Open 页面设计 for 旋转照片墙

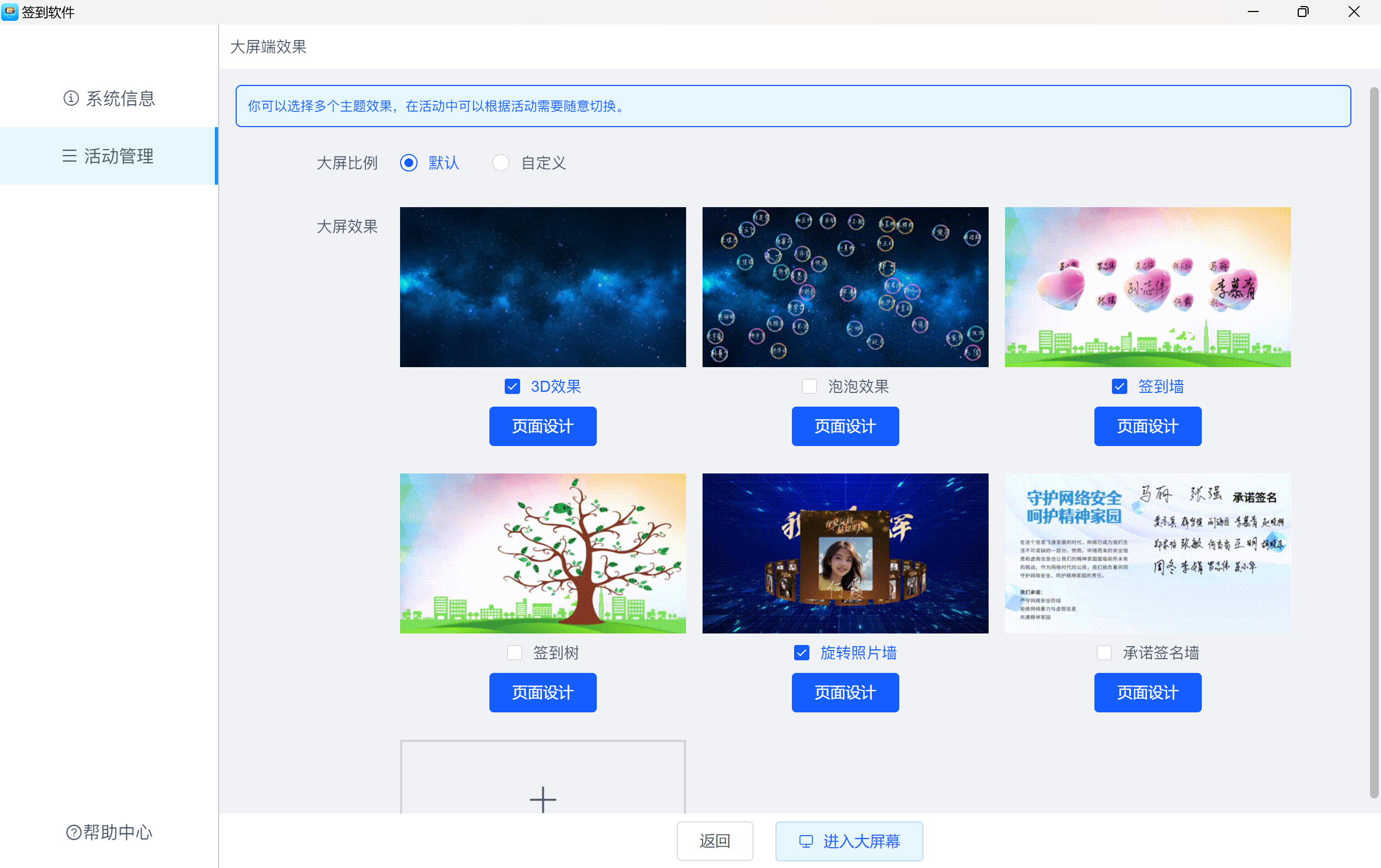[x=845, y=693]
